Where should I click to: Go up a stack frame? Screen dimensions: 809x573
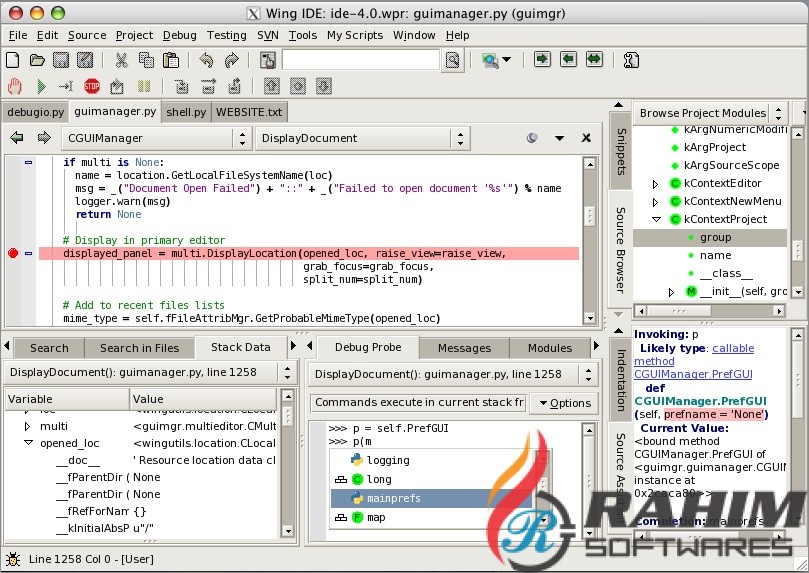point(271,86)
